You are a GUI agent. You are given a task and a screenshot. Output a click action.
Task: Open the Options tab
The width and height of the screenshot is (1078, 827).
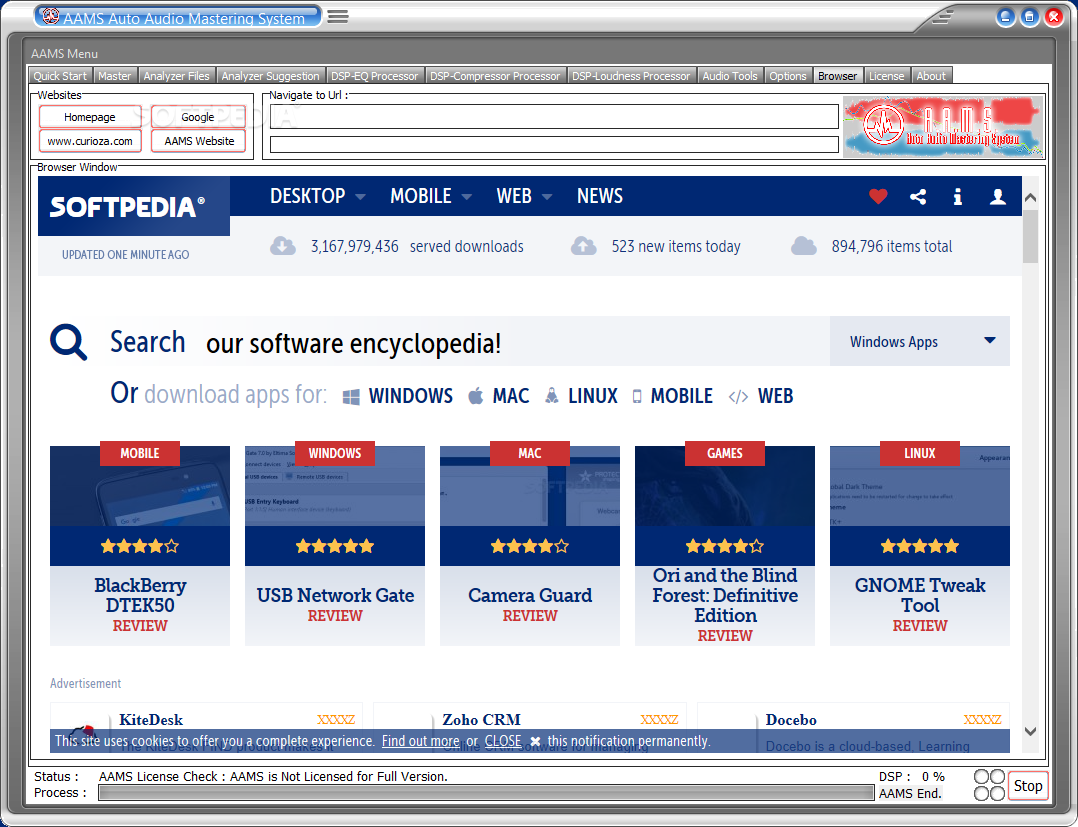coord(788,76)
